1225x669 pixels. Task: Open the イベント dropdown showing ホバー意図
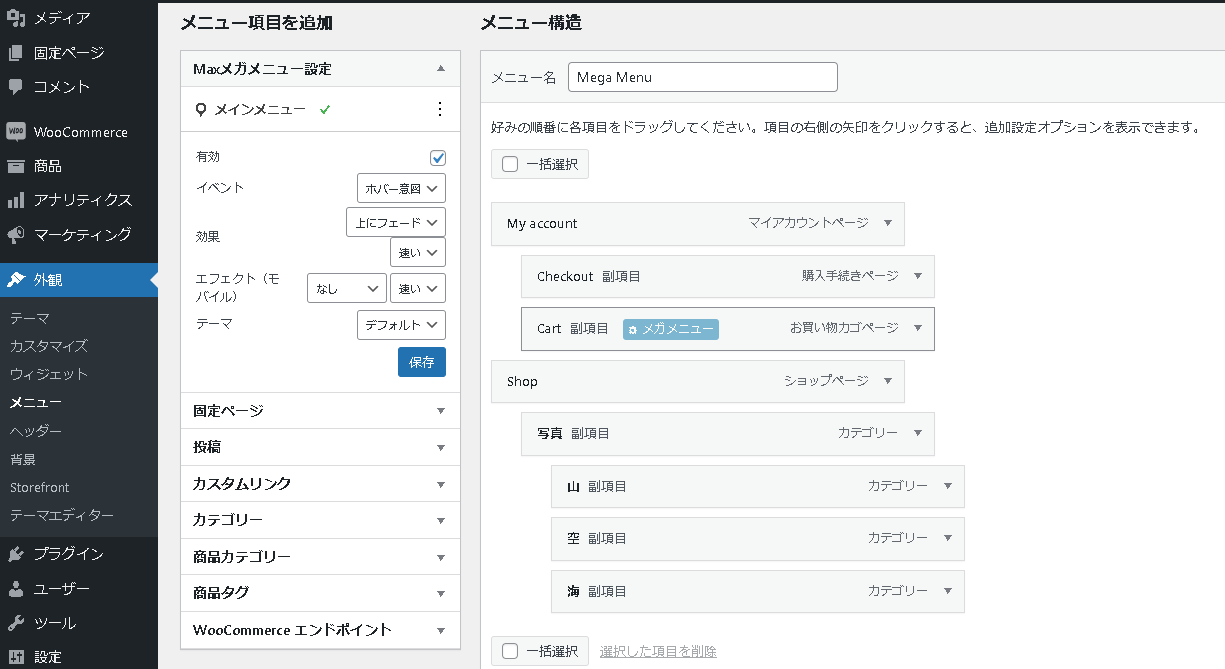(401, 188)
